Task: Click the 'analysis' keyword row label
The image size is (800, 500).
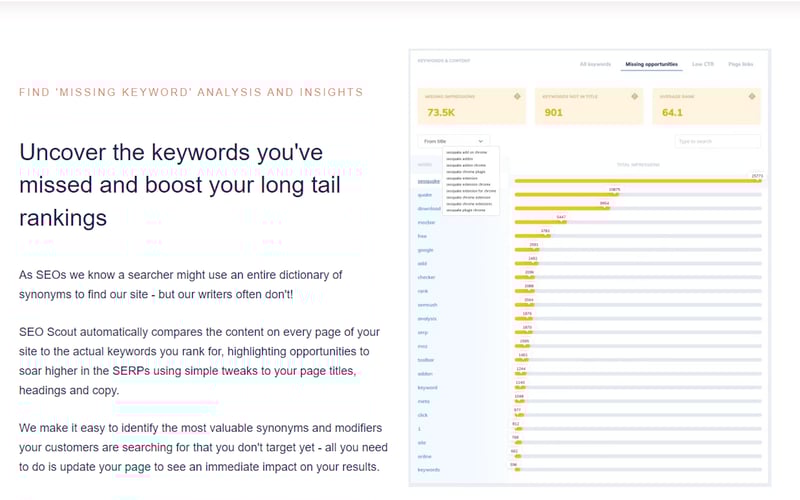Action: click(x=427, y=318)
